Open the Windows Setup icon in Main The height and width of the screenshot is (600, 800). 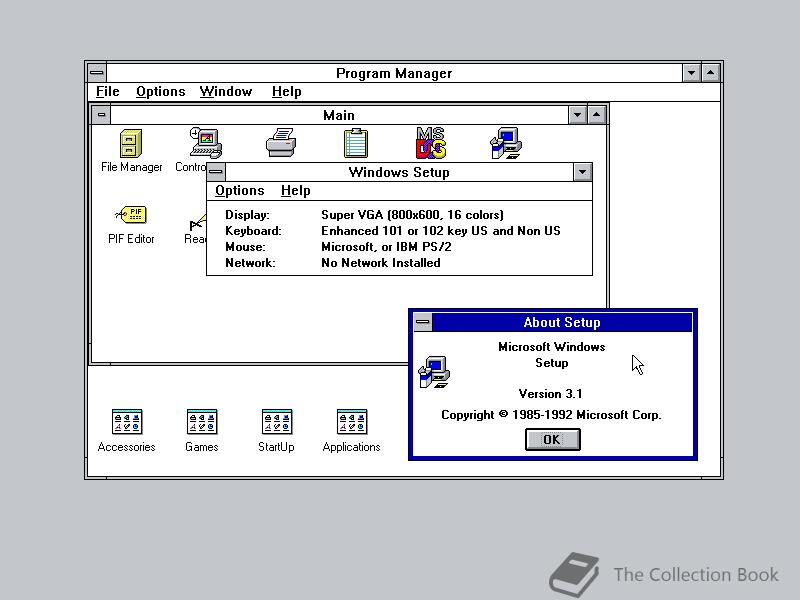point(506,143)
